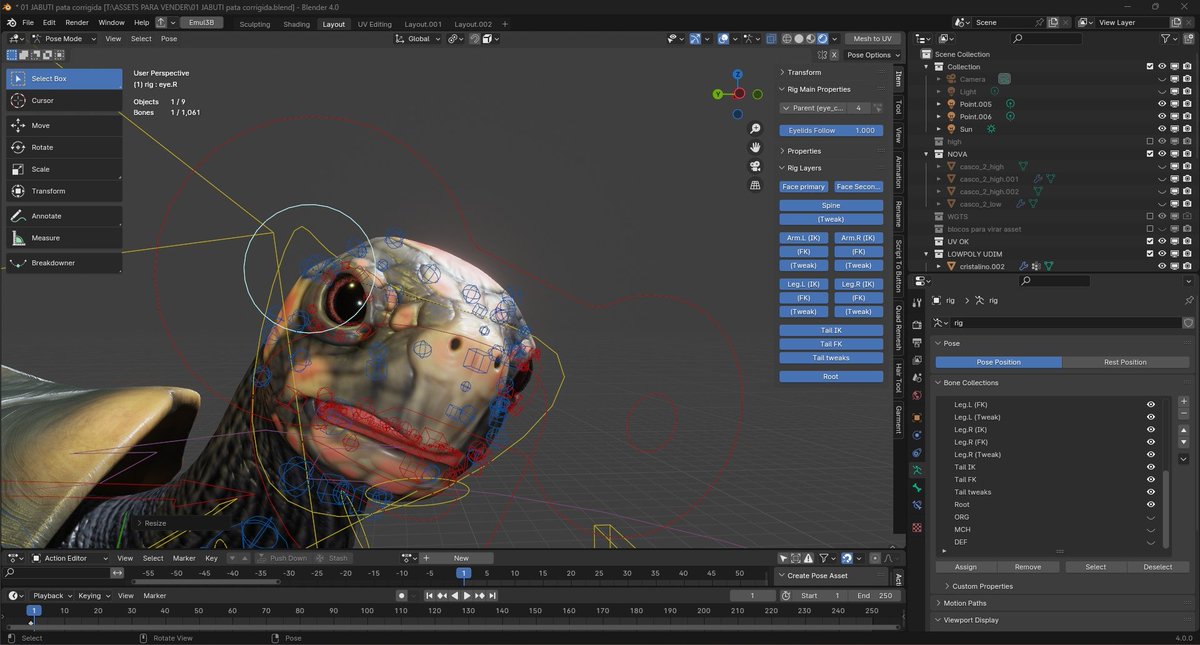Viewport: 1200px width, 645px height.
Task: Enable the WGTS collection checkbox
Action: coord(1150,216)
